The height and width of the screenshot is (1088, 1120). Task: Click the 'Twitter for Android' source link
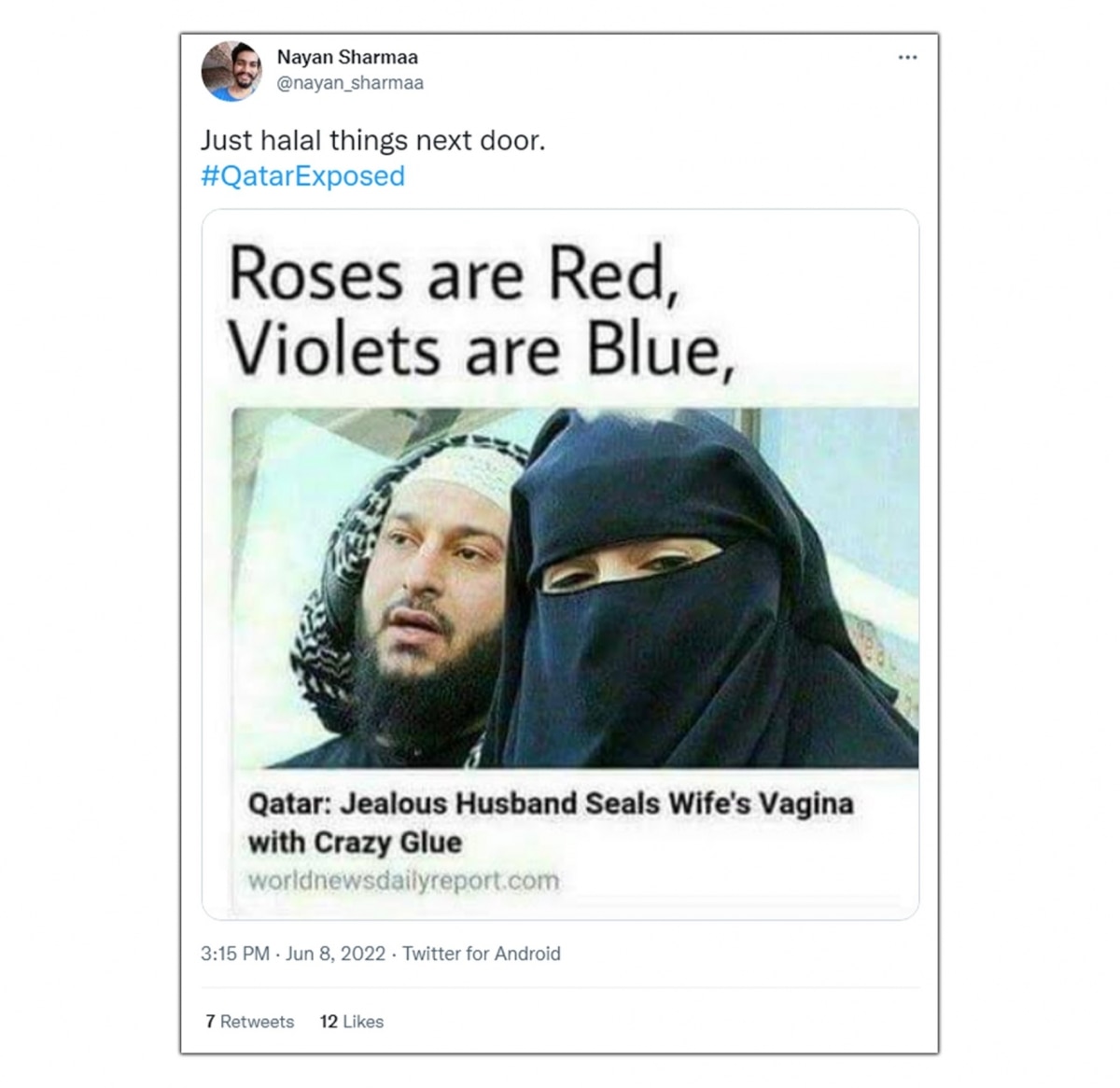pos(482,954)
